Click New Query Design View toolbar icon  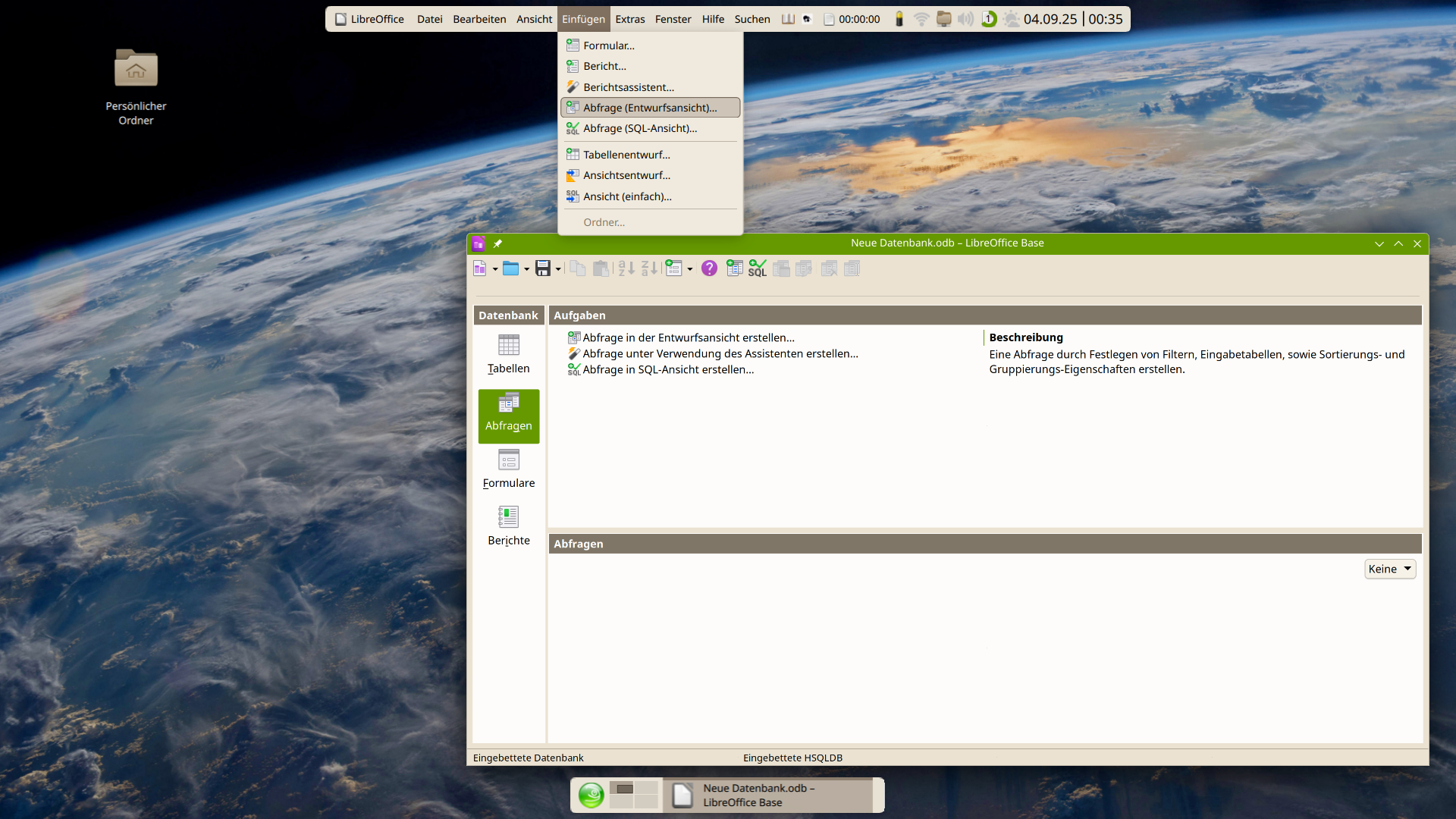coord(734,268)
